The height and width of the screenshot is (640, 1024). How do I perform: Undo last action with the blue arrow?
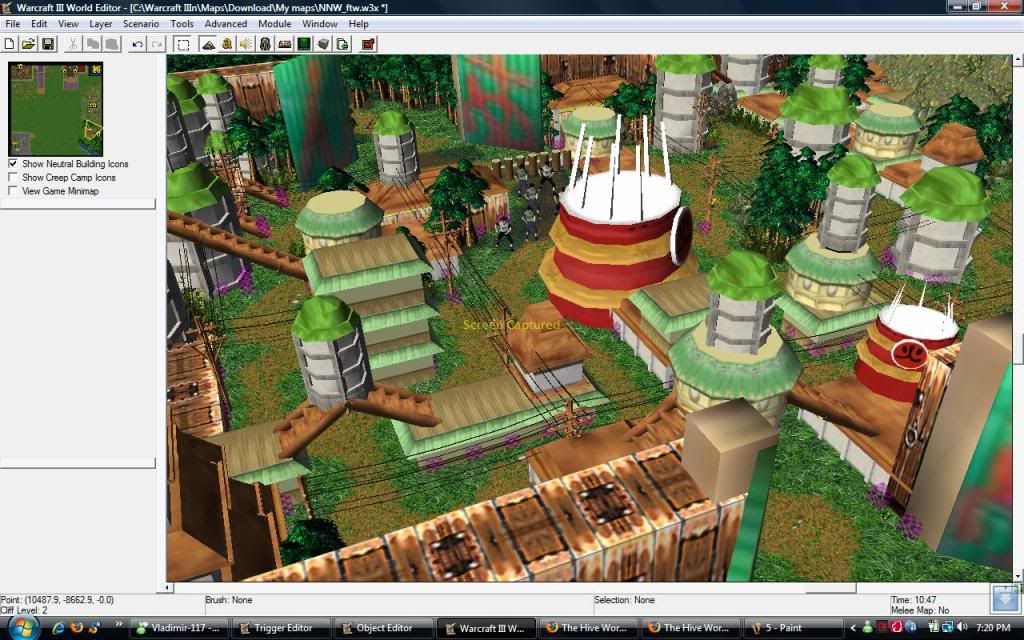coord(137,44)
